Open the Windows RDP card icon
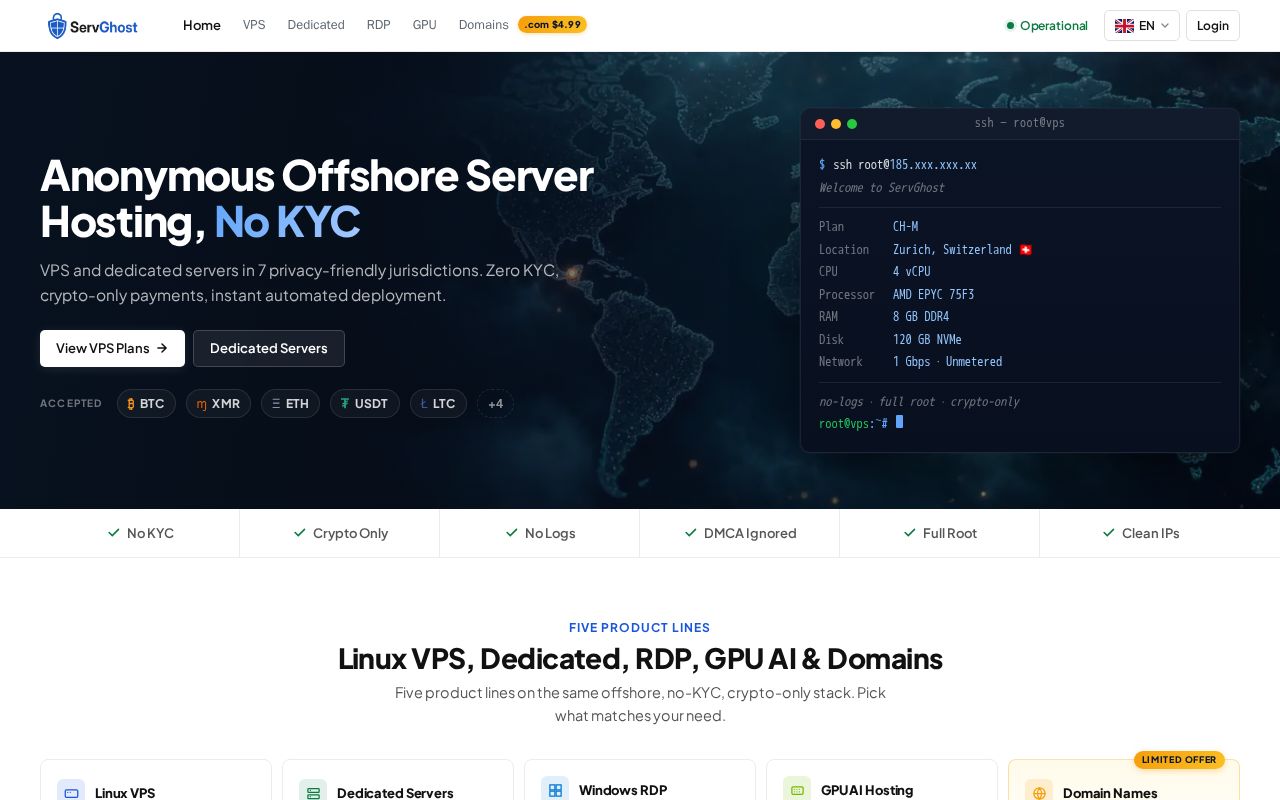 click(555, 790)
